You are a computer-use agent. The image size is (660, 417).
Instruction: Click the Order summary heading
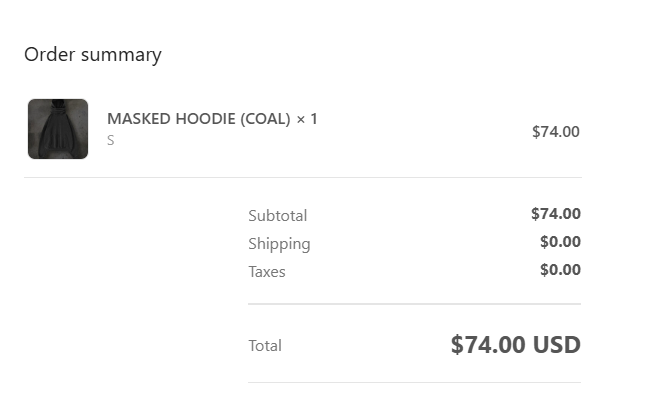pos(92,55)
